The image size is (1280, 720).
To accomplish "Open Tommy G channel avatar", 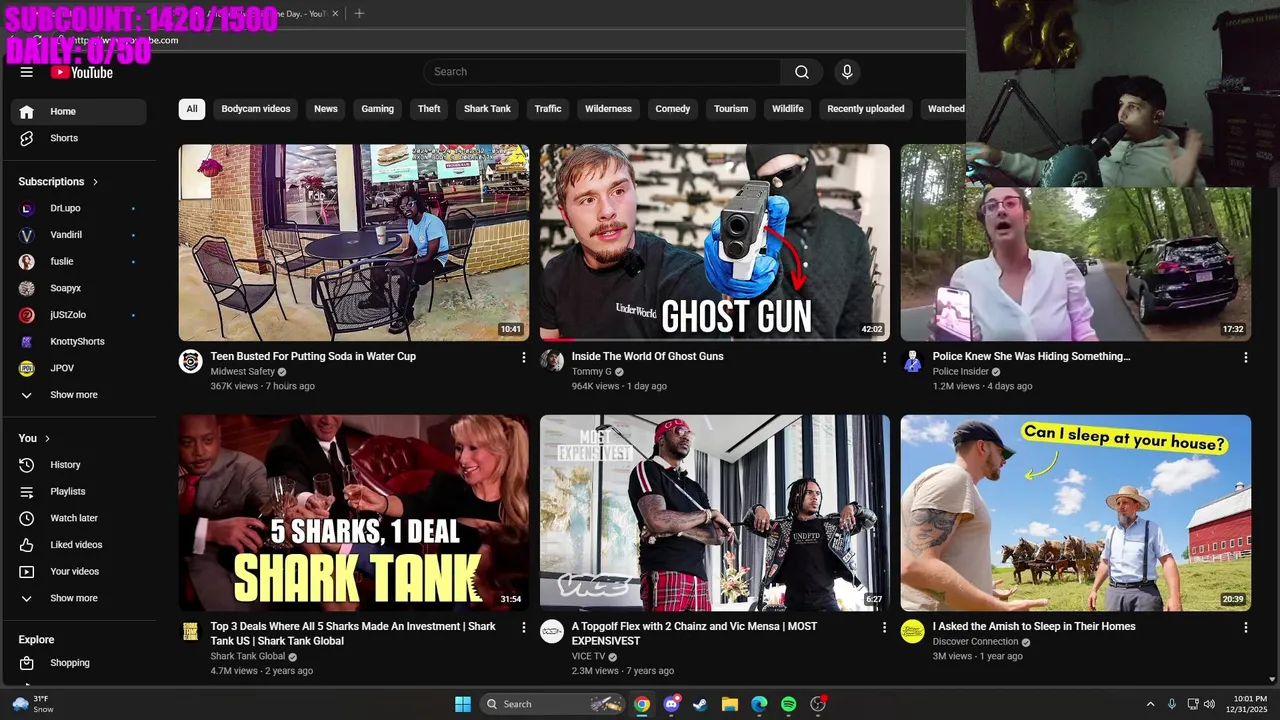I will pos(552,361).
